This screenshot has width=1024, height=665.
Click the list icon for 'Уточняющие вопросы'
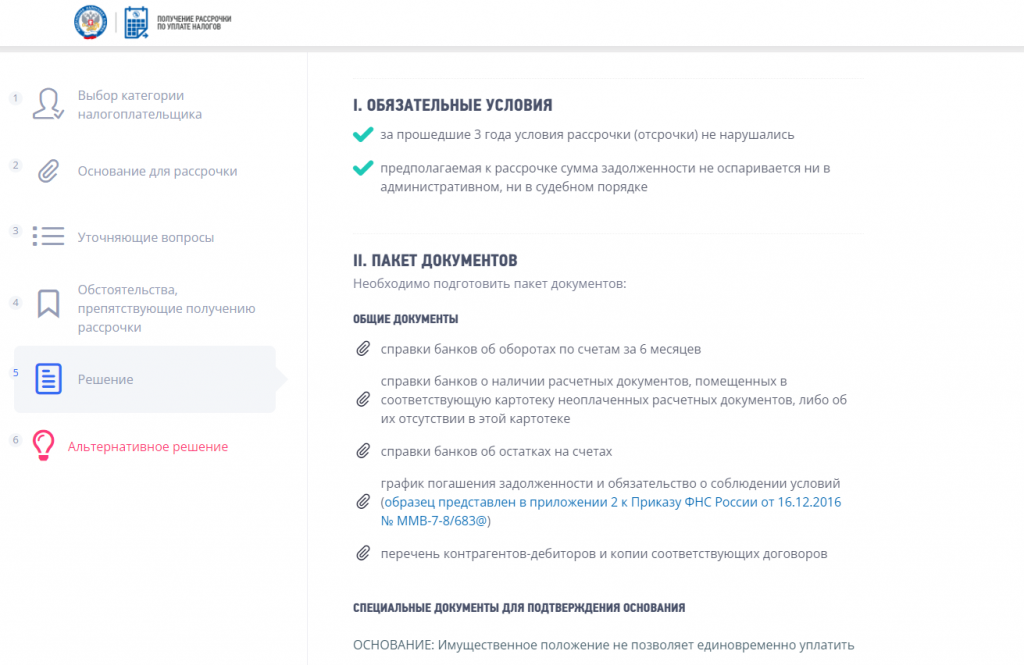[47, 237]
